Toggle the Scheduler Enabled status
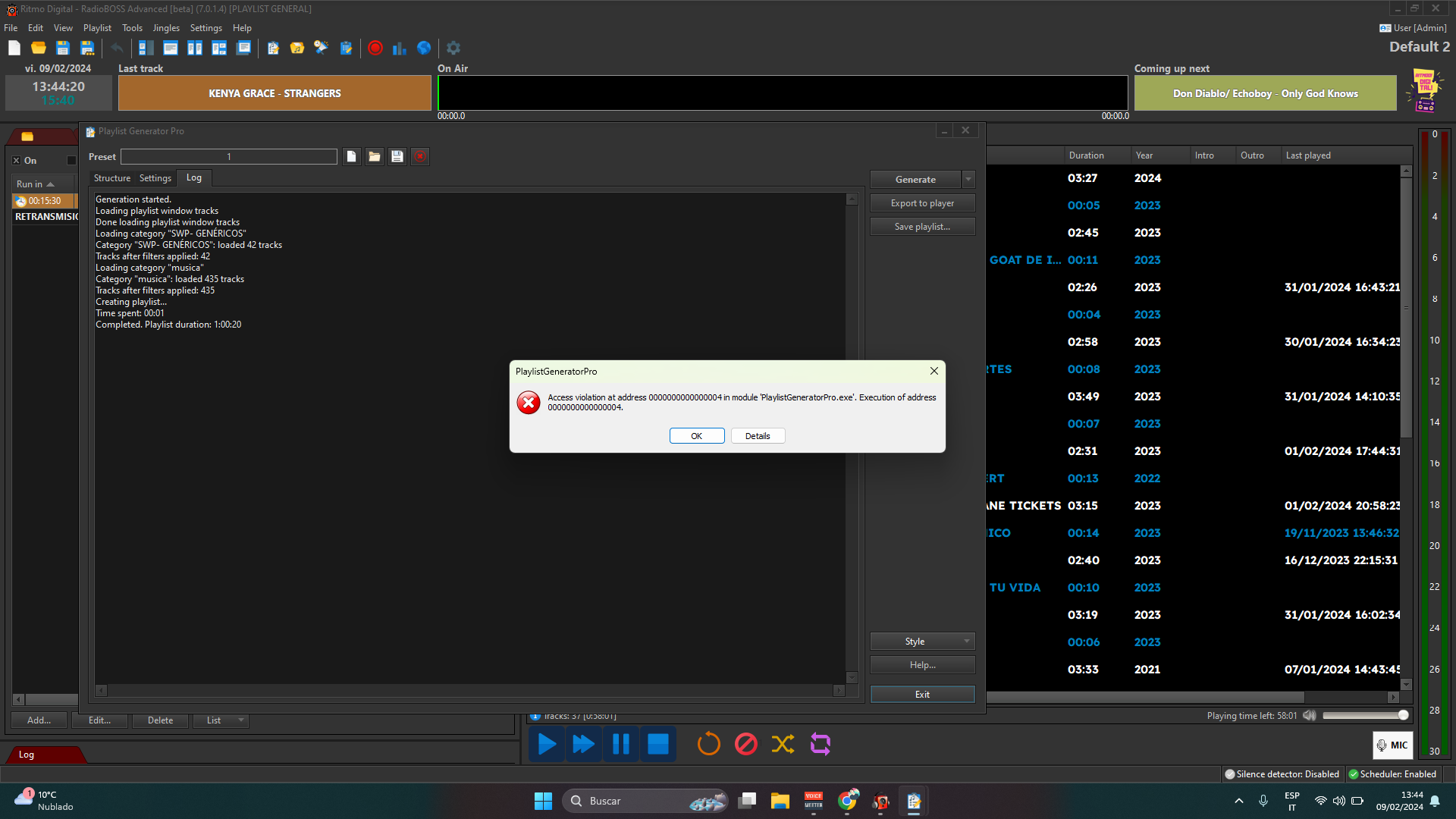Screen dimensions: 1456x819 pos(1392,774)
